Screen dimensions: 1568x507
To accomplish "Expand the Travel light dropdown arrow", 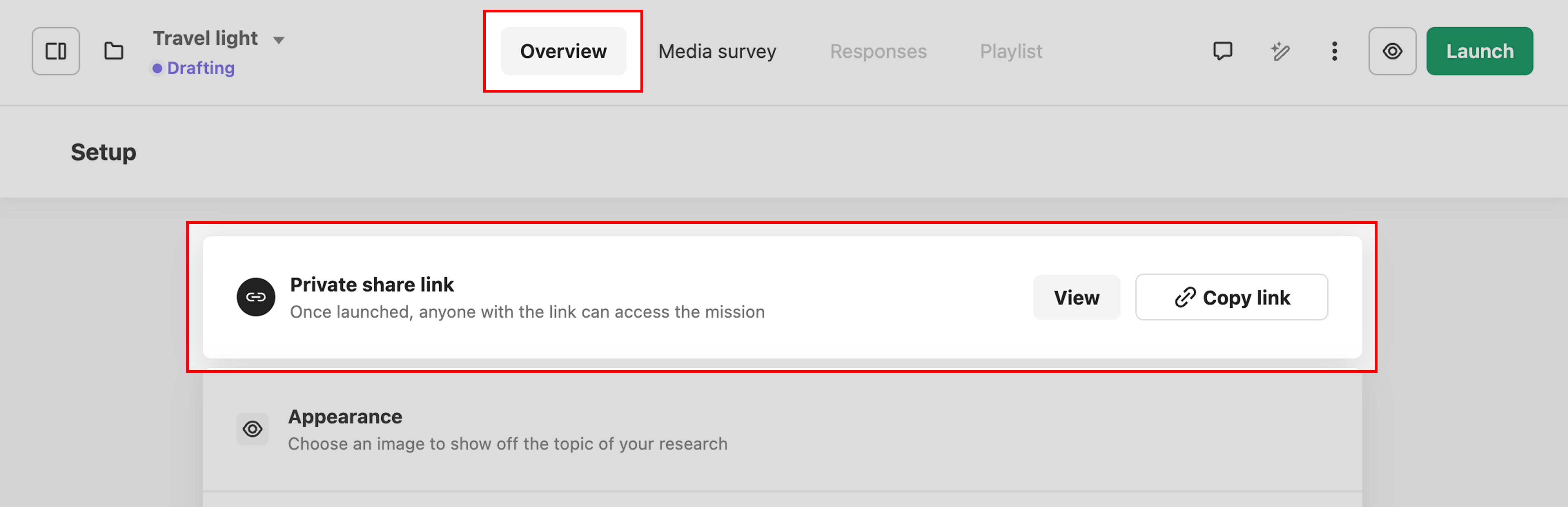I will pos(279,40).
